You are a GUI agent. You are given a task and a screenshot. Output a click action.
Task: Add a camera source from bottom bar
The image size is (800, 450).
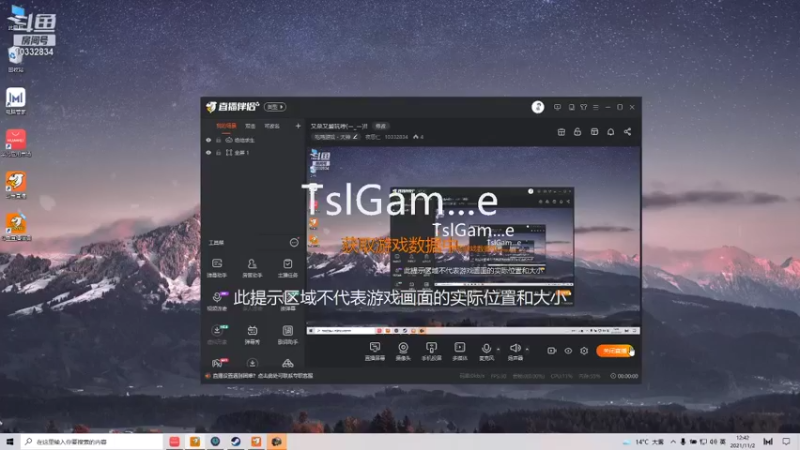pyautogui.click(x=403, y=351)
